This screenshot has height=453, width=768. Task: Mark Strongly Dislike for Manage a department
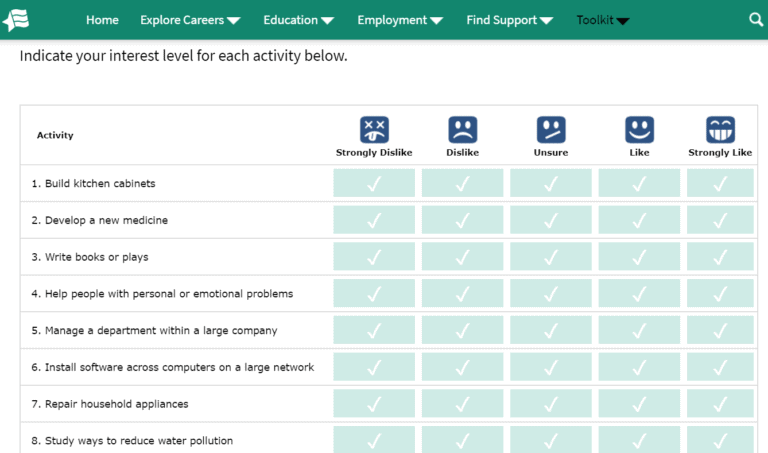tap(374, 330)
